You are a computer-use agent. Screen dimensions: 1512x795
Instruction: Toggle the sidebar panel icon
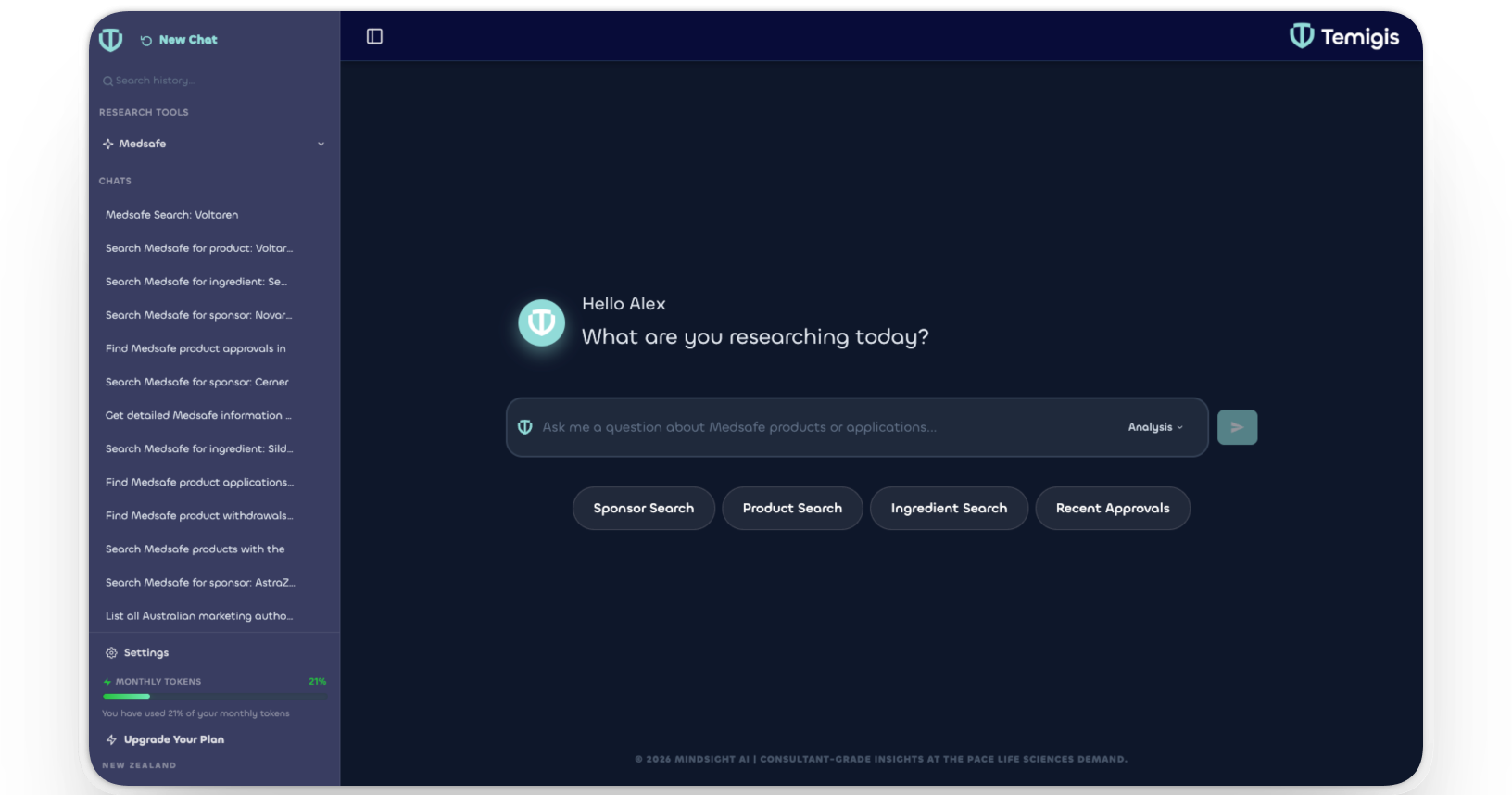374,36
